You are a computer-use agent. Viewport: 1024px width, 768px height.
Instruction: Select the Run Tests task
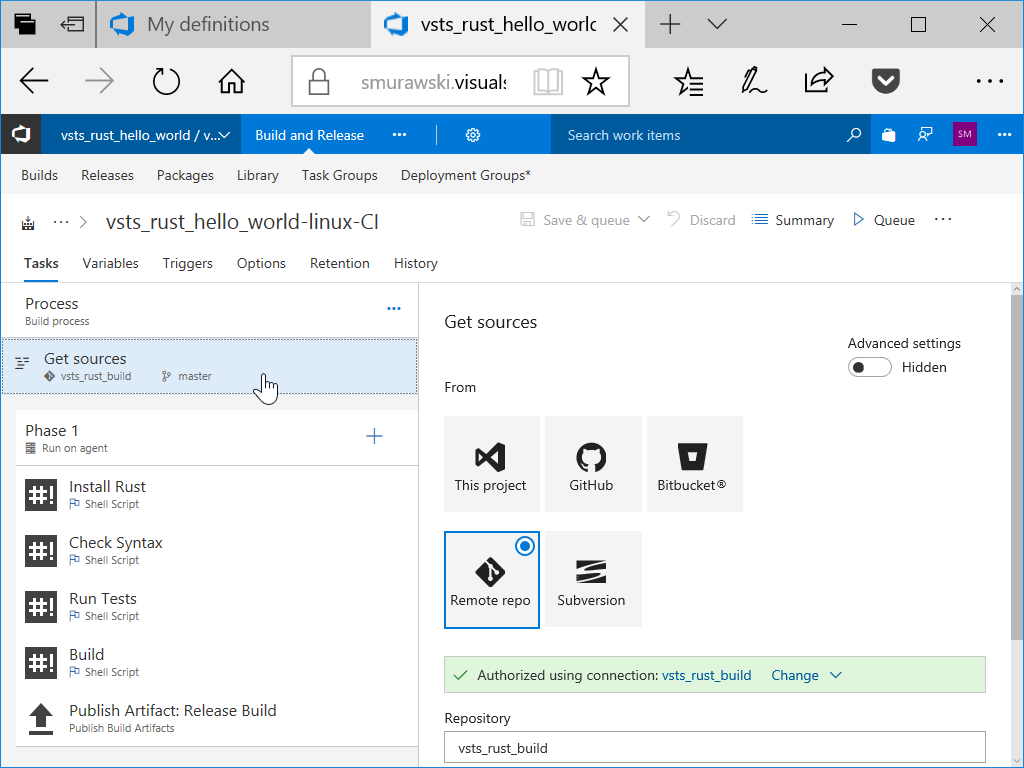click(216, 607)
